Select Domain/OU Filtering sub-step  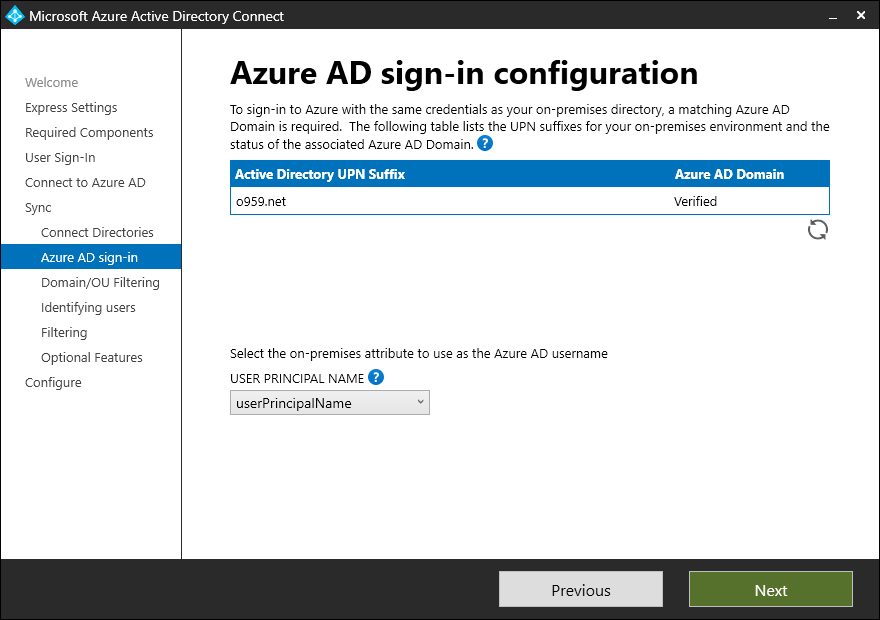(x=100, y=282)
